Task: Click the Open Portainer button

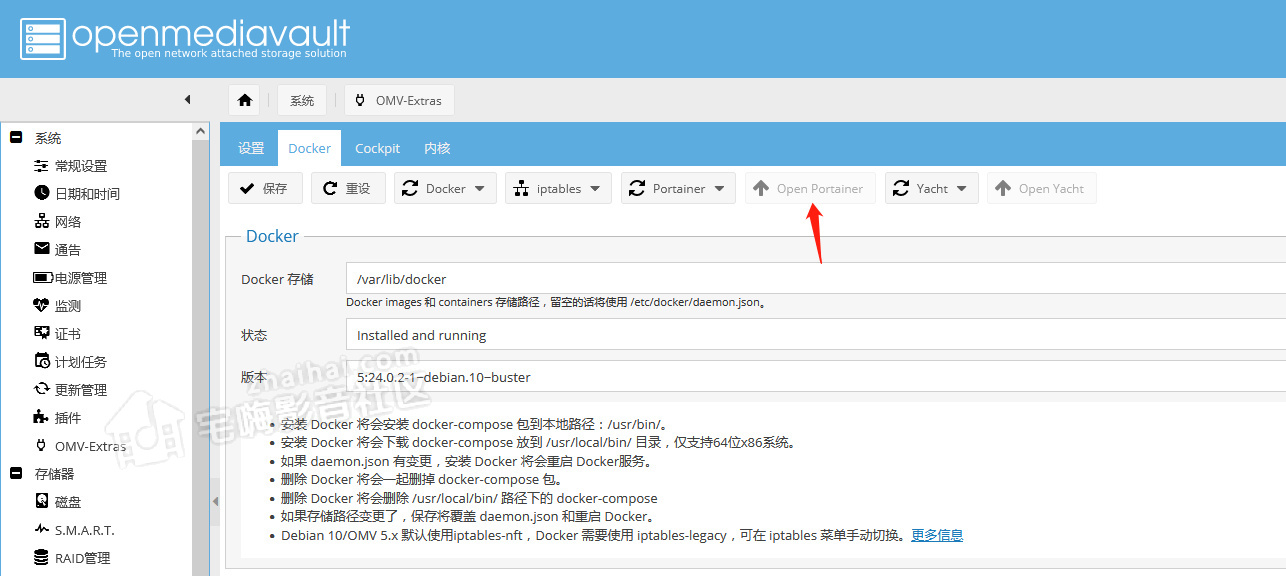Action: [810, 188]
